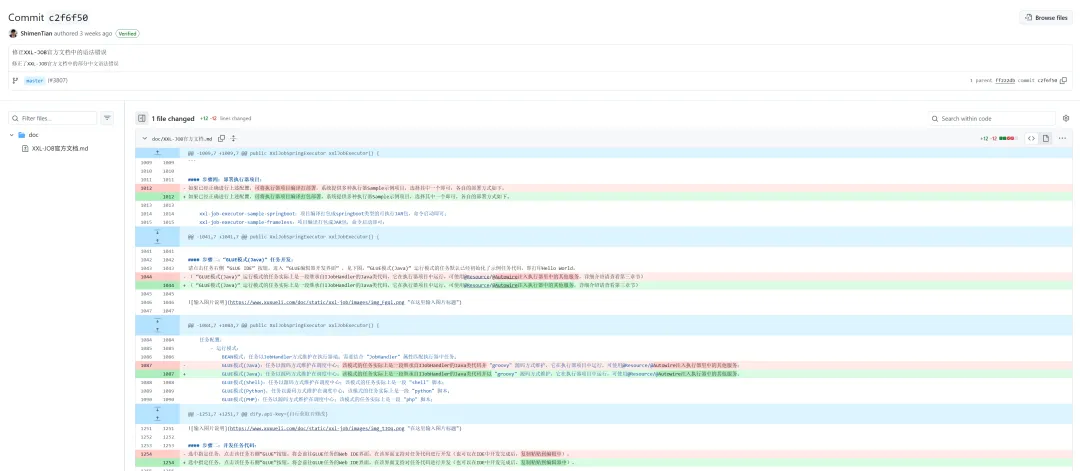This screenshot has height=471, width=1080.
Task: Open file filter options button
Action: [107, 118]
